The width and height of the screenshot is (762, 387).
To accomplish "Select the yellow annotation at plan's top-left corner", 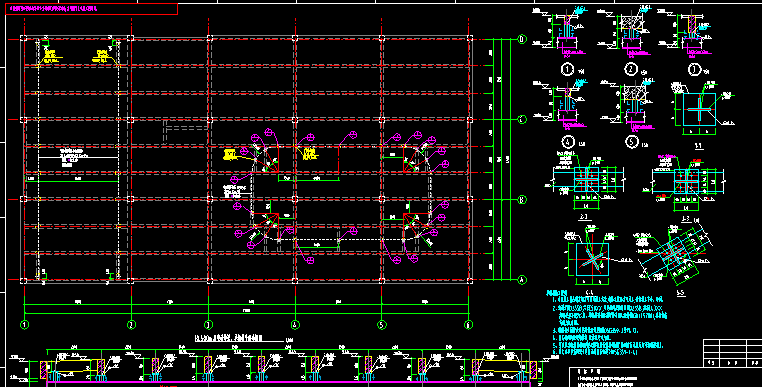I will [50, 56].
